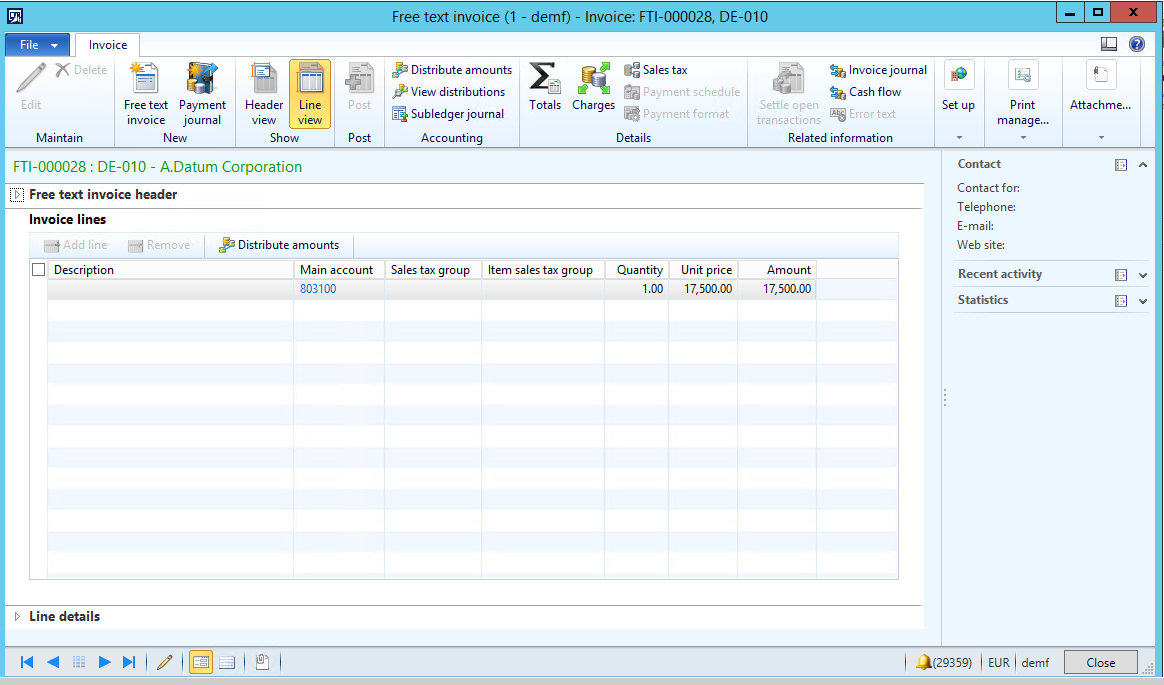Select the Invoice ribbon tab

click(x=108, y=45)
